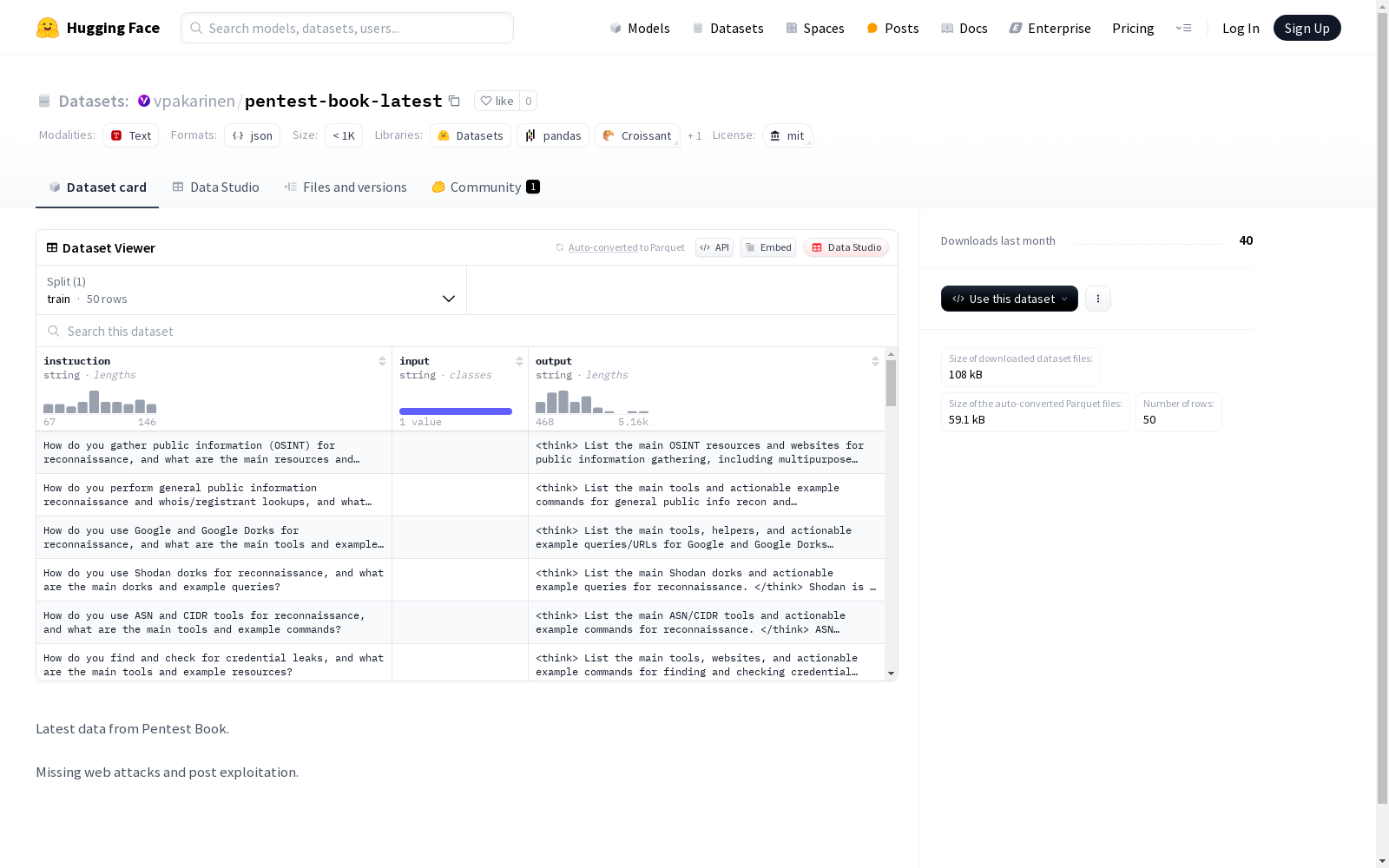Open the navigation overflow menu icon
This screenshot has height=868, width=1389.
click(1183, 28)
